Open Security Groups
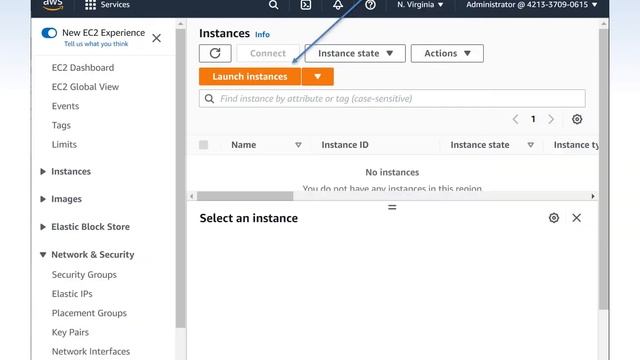The height and width of the screenshot is (360, 640). coord(84,275)
